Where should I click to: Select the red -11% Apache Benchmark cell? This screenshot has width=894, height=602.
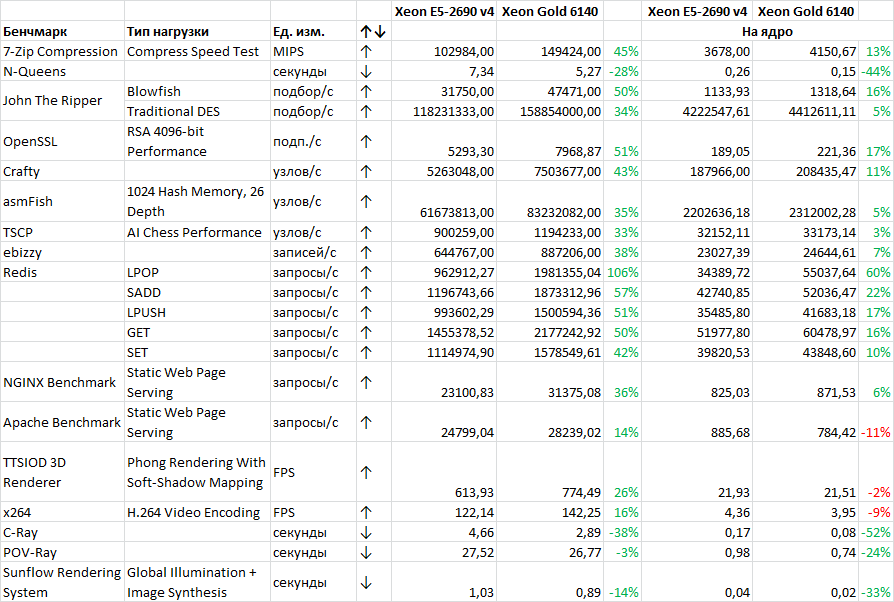click(x=875, y=432)
